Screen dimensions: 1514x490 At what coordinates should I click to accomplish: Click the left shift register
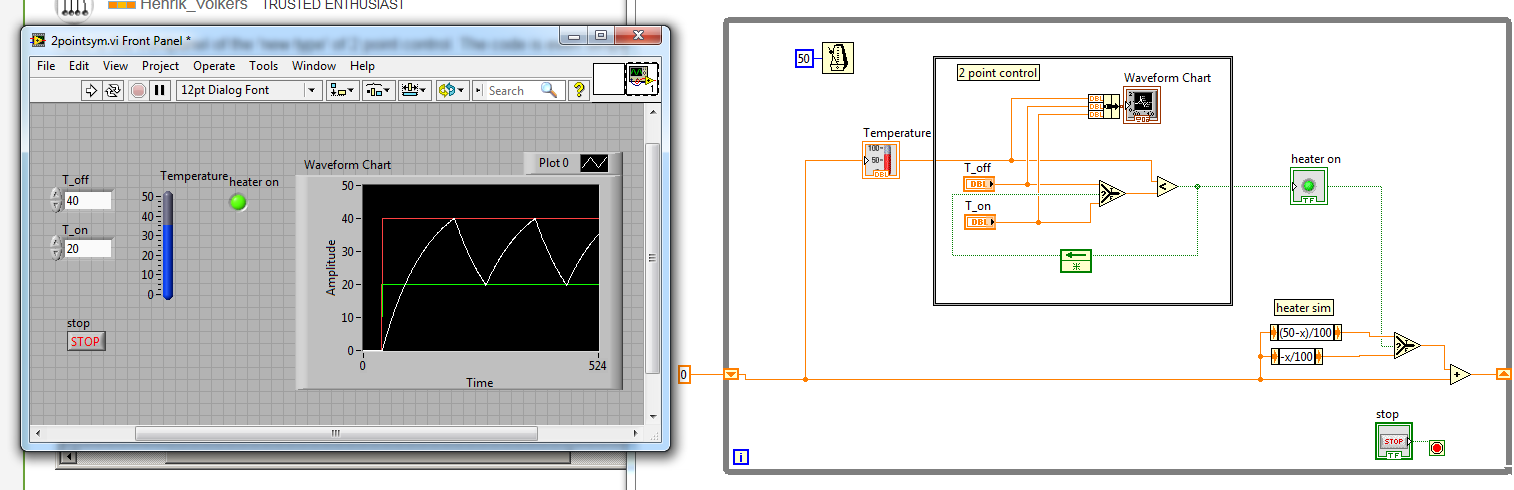click(x=731, y=374)
